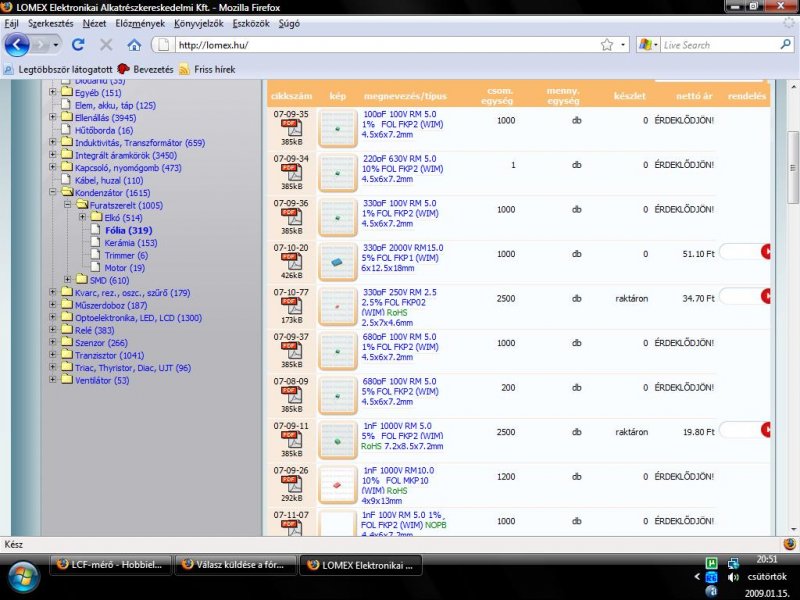This screenshot has height=600, width=800.
Task: Click product thumbnail for 07-10-20
Action: 337,262
